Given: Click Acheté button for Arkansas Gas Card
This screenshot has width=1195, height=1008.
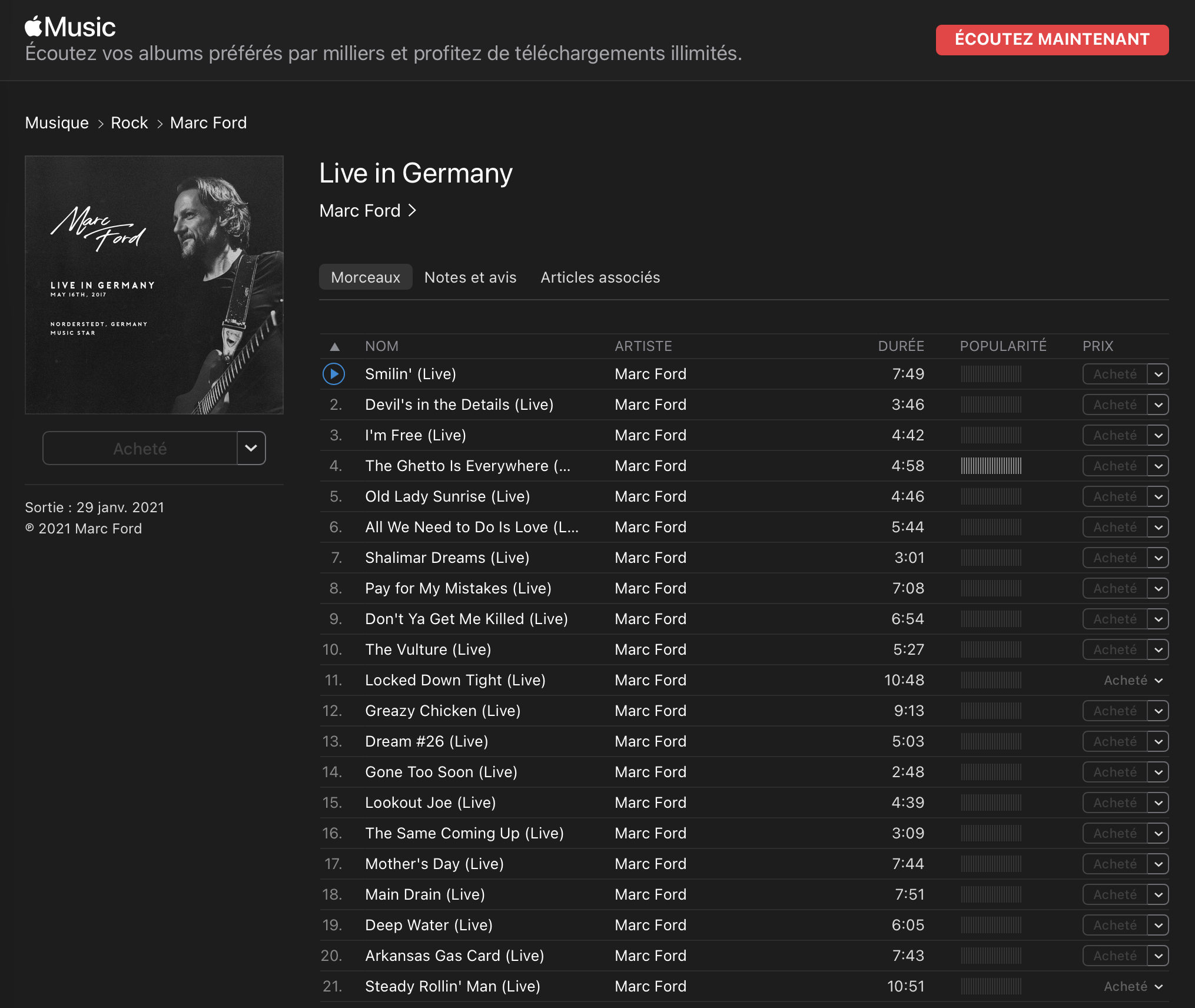Looking at the screenshot, I should (1115, 956).
